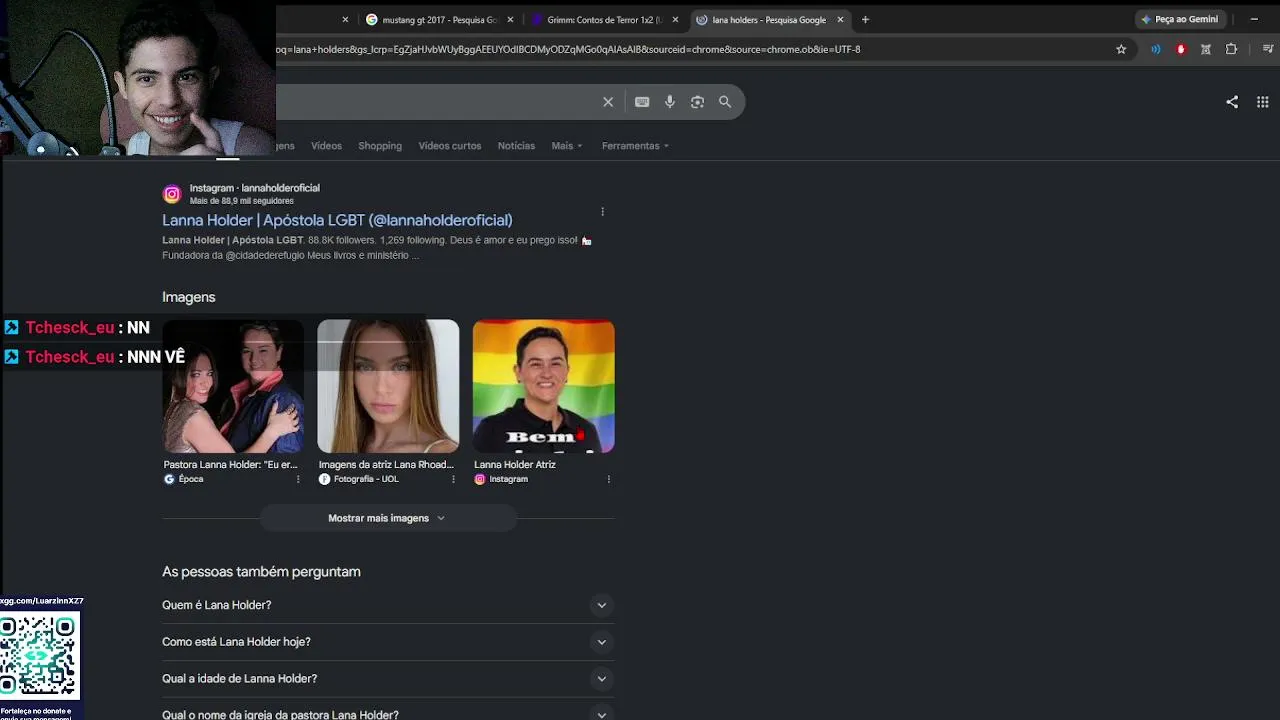Open the 'Ferramentas' search tools dropdown
Screen dimensions: 1280x720
click(635, 146)
